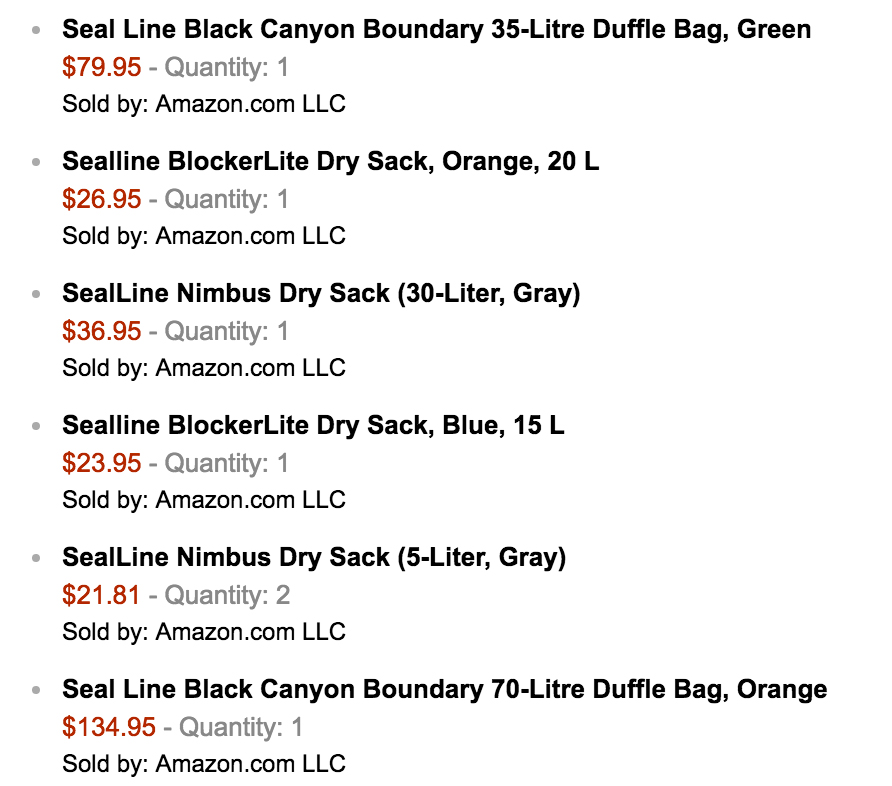Image resolution: width=892 pixels, height=786 pixels.
Task: Click Sold by Amazon.com LLC under Orange 20 L sack
Action: pos(204,236)
